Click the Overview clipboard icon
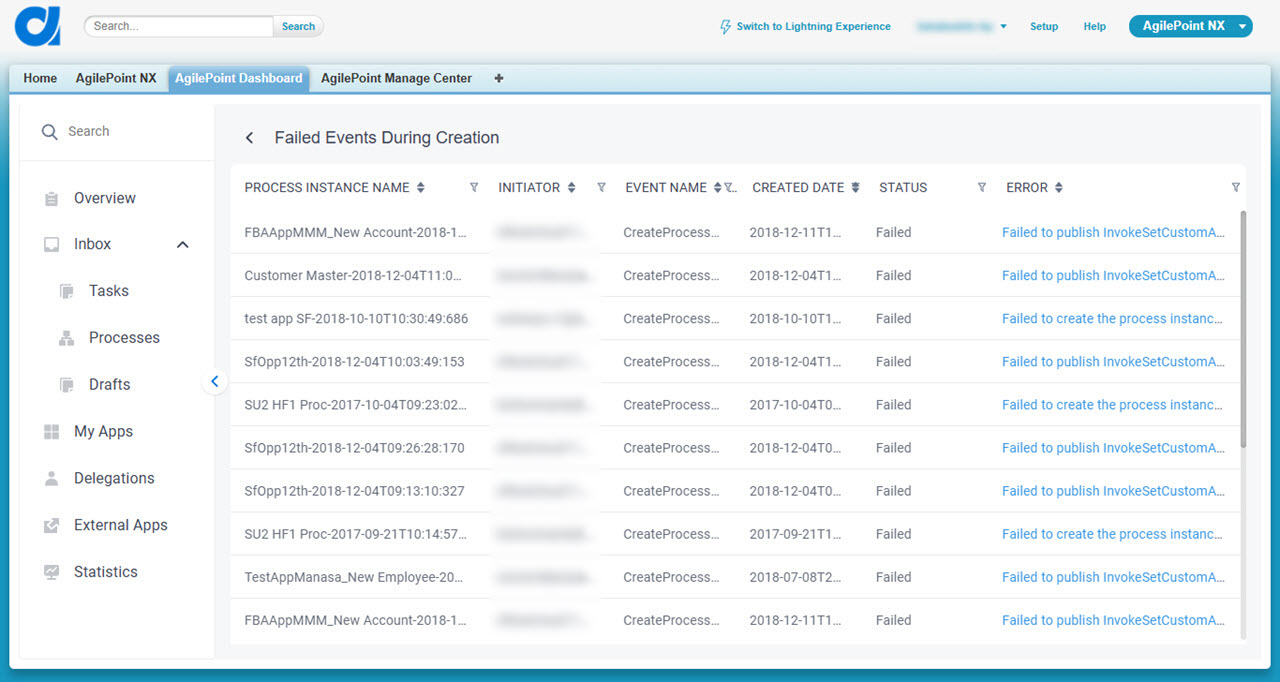Screen dimensions: 1280x682 [51, 199]
